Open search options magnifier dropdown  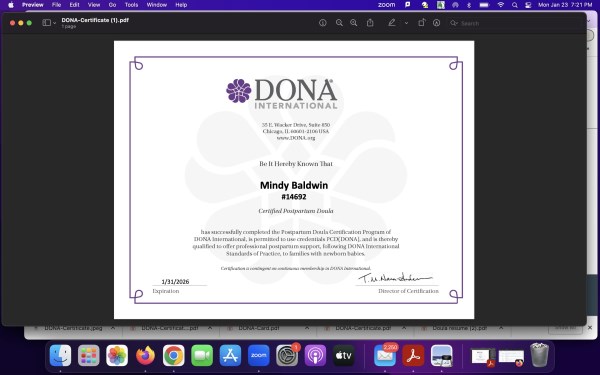[454, 23]
